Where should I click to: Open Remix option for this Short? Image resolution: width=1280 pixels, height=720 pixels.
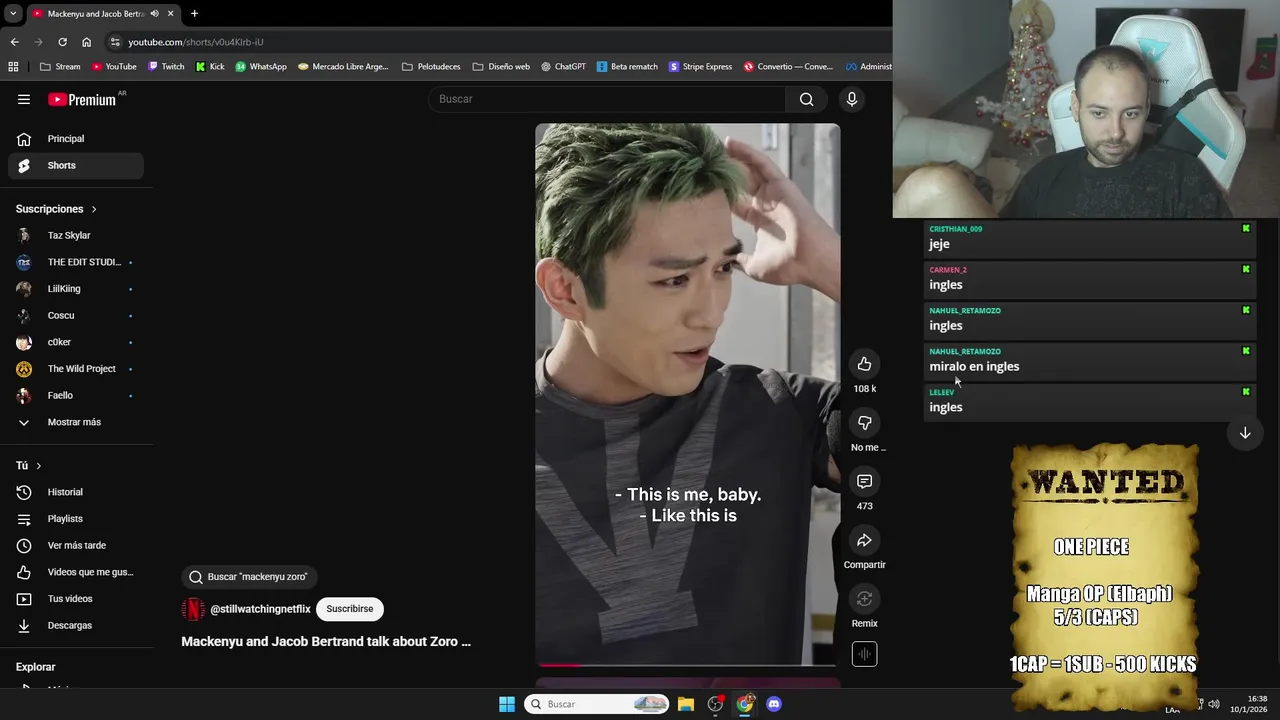pyautogui.click(x=864, y=599)
